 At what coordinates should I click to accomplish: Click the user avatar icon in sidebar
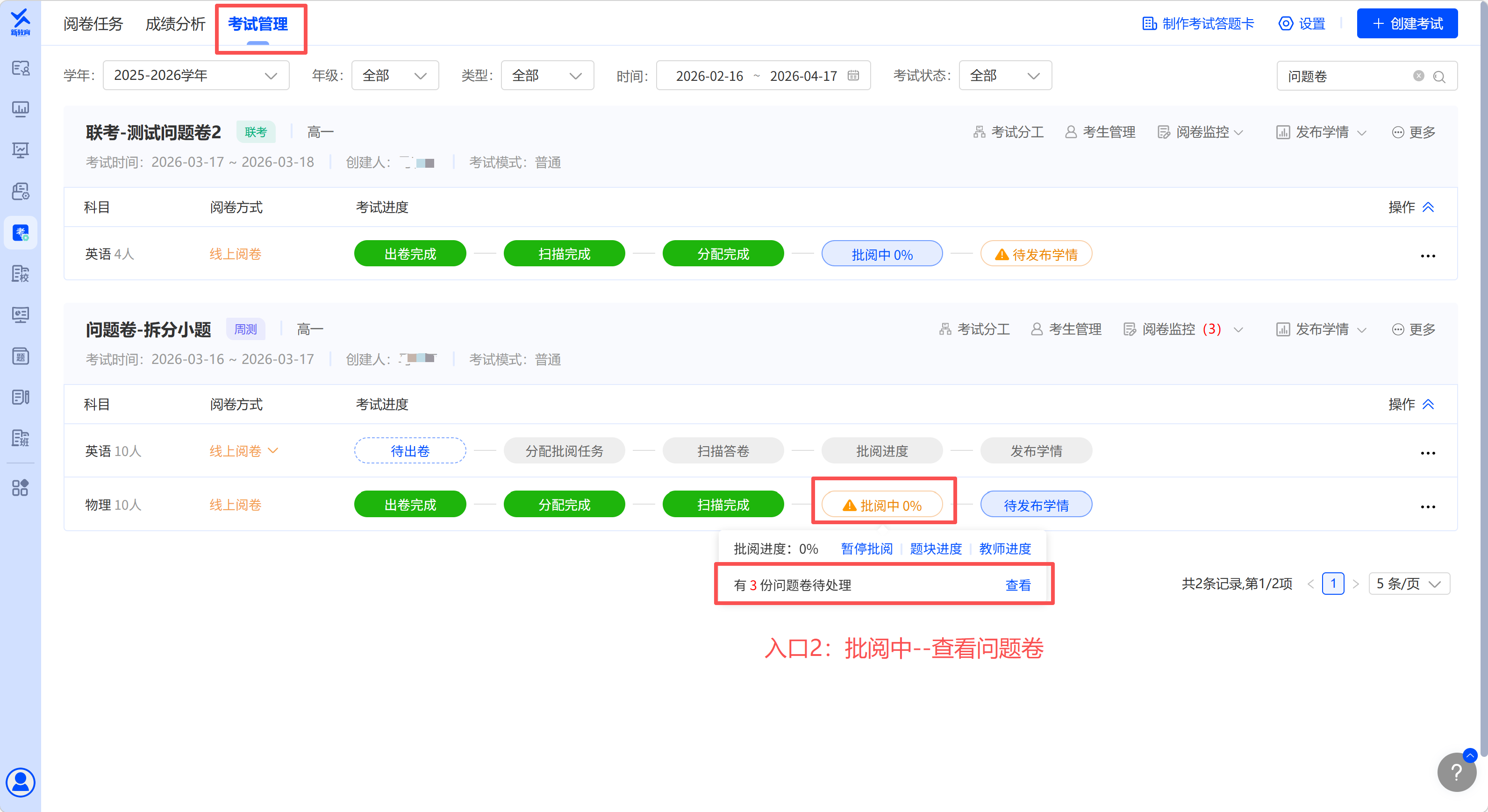21,782
